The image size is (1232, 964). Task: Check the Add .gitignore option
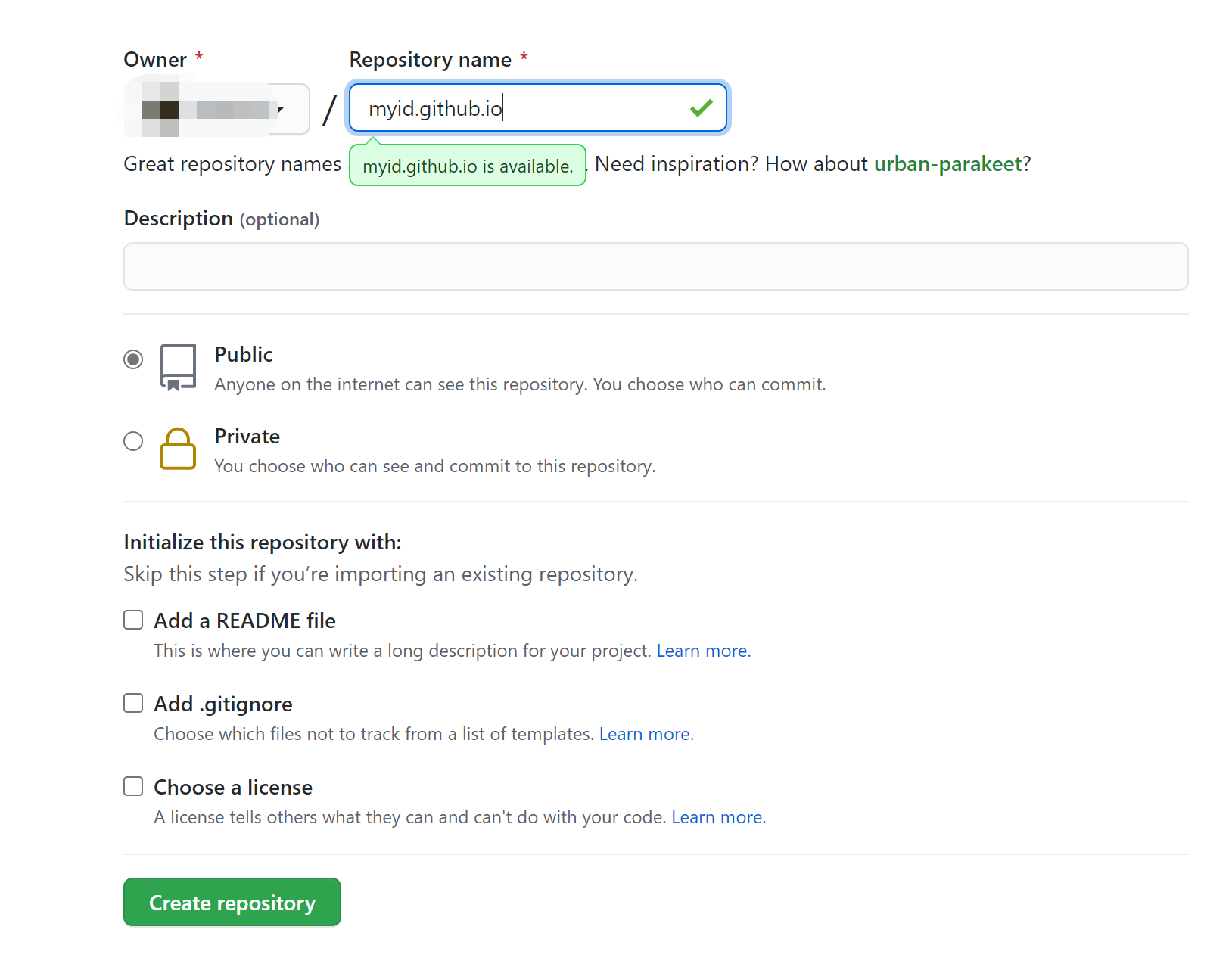pos(133,704)
